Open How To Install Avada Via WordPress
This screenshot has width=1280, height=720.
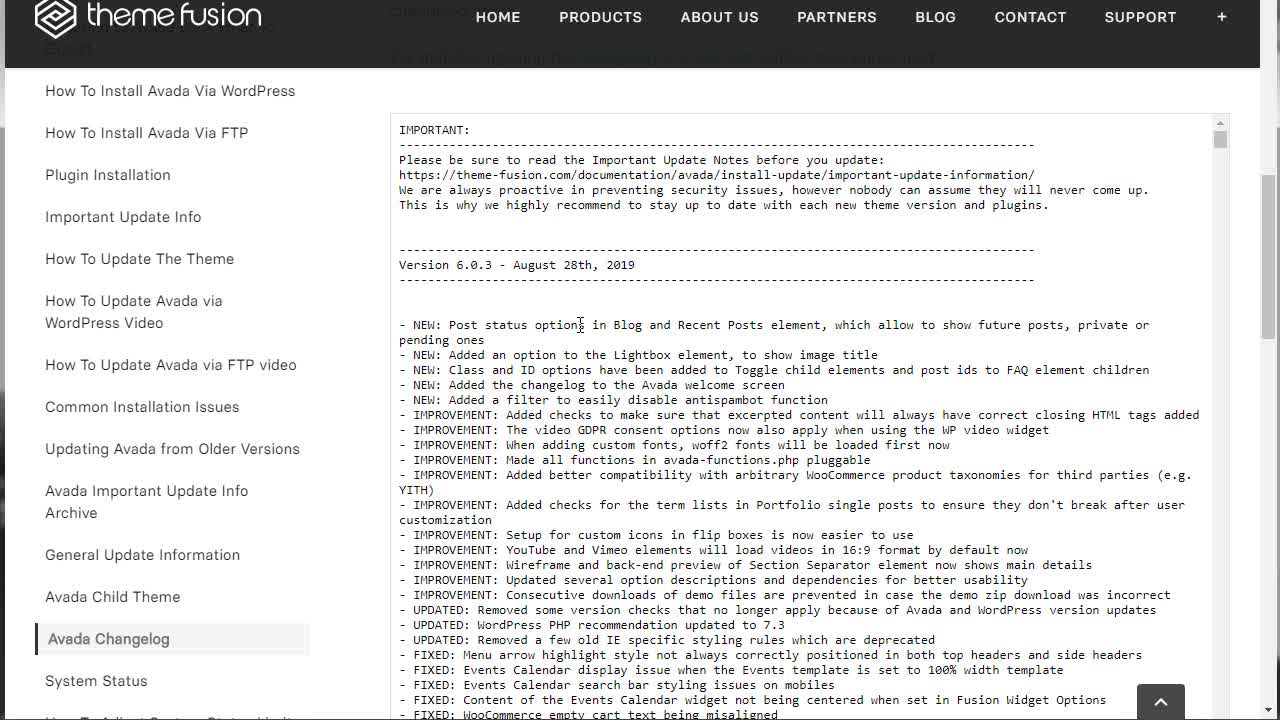[170, 91]
